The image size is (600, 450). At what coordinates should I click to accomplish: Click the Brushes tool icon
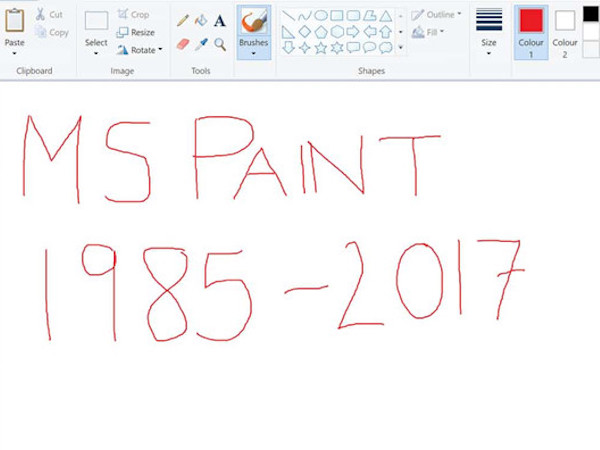[x=254, y=21]
